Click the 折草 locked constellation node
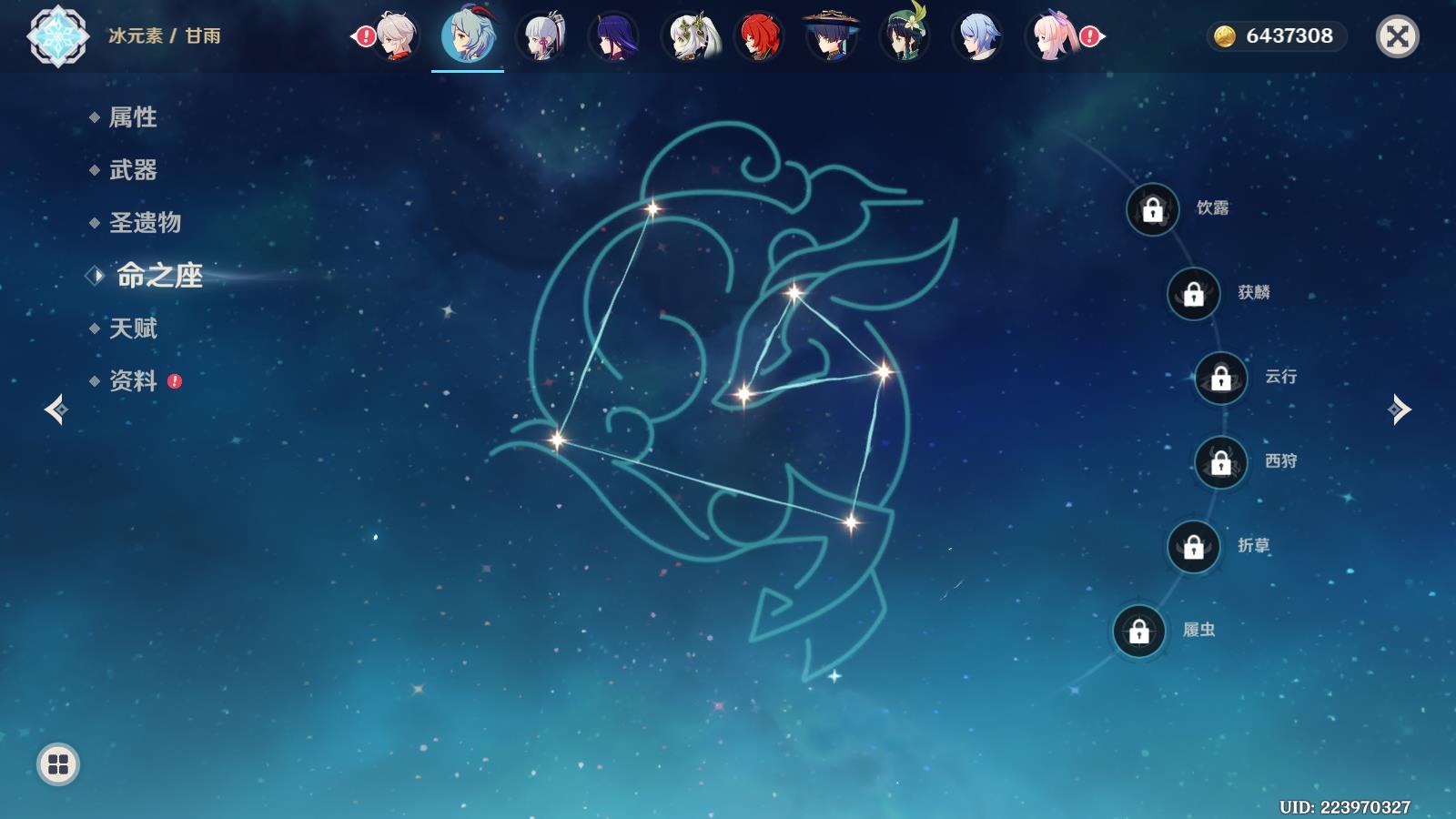This screenshot has width=1456, height=819. coord(1194,547)
